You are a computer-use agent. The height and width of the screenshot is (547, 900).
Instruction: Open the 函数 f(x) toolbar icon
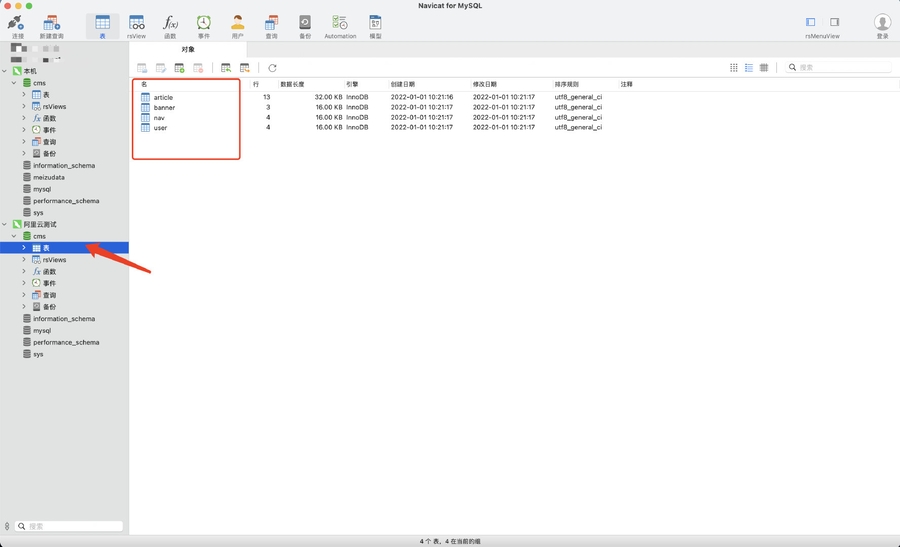[170, 24]
